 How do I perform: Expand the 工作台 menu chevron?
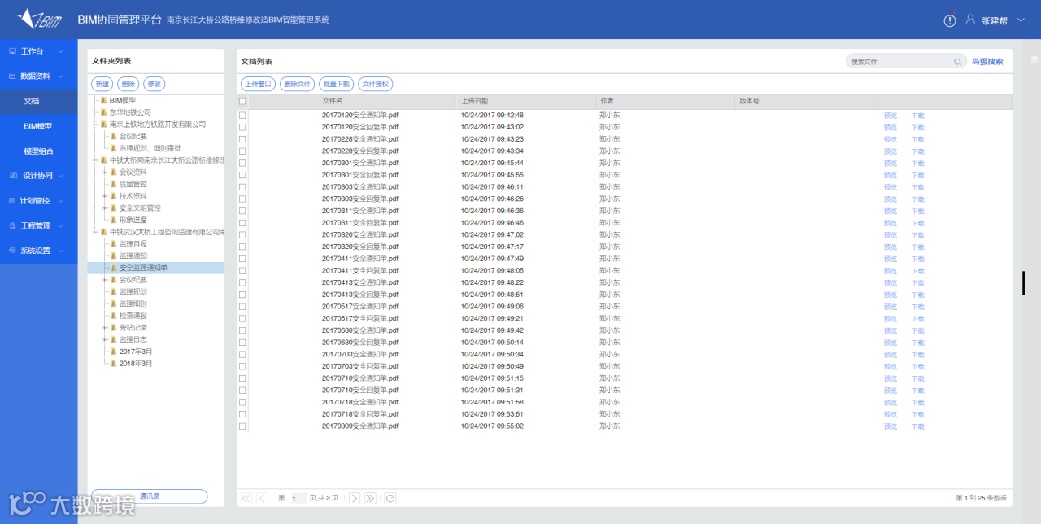(x=61, y=51)
